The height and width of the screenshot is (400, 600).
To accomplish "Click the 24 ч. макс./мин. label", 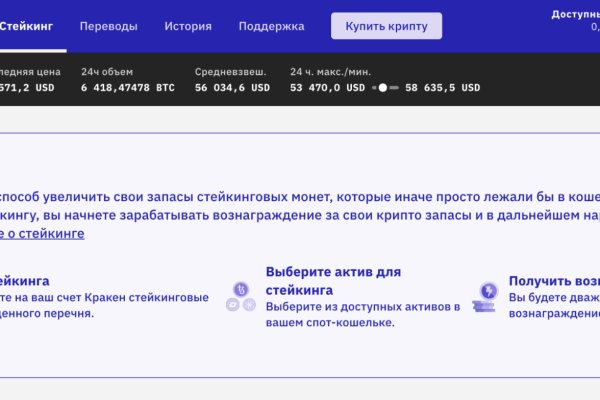I will coord(329,72).
